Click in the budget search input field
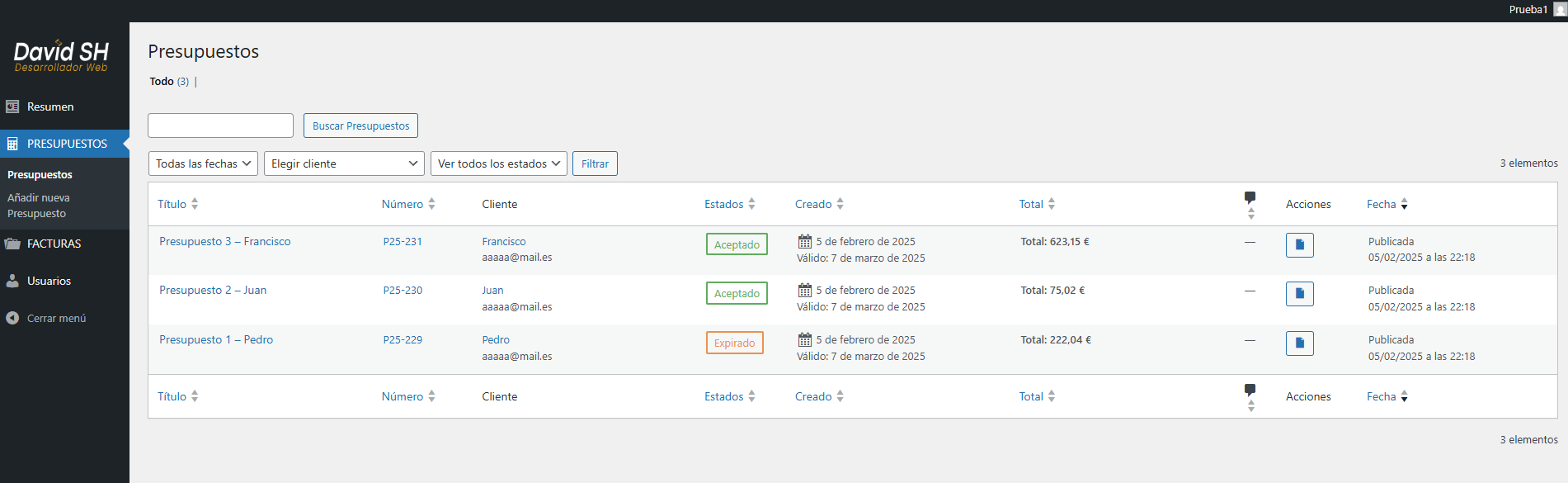 tap(220, 125)
